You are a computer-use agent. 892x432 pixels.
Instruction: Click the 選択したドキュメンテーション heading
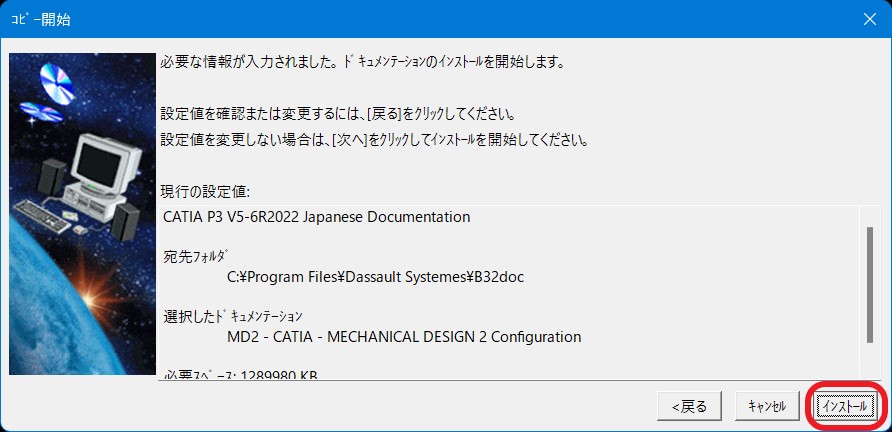[x=233, y=316]
